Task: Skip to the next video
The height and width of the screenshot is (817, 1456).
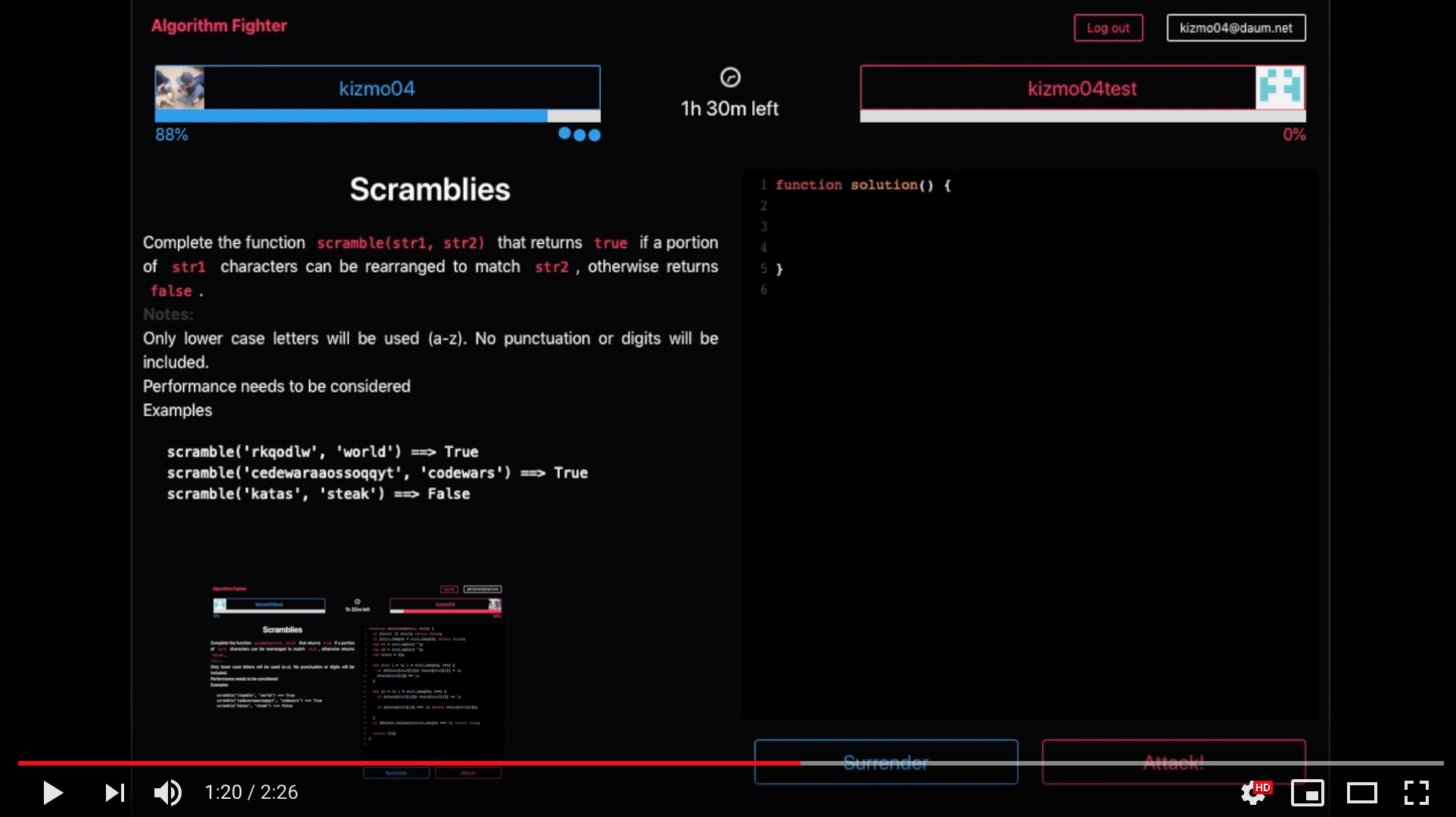Action: 114,792
